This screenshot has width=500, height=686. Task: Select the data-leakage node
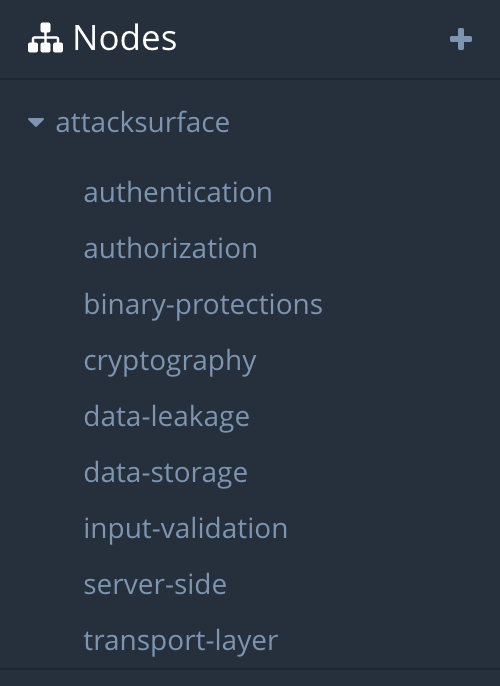(167, 417)
